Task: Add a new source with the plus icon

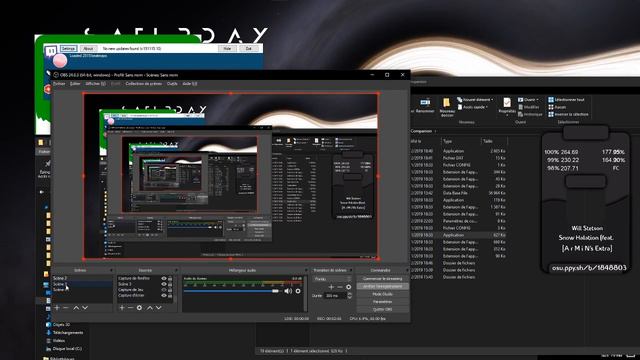Action: (x=122, y=308)
